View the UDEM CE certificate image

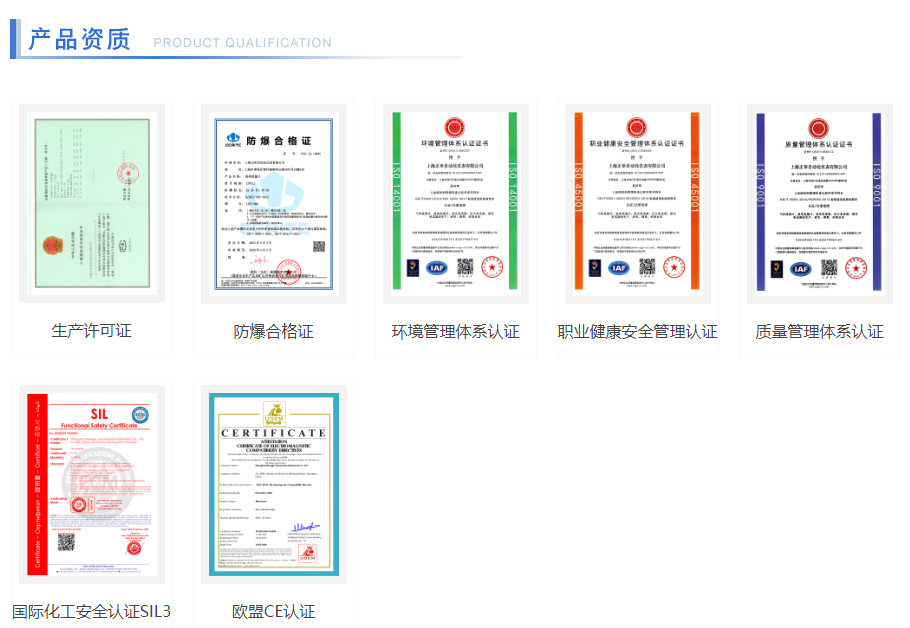(x=273, y=484)
